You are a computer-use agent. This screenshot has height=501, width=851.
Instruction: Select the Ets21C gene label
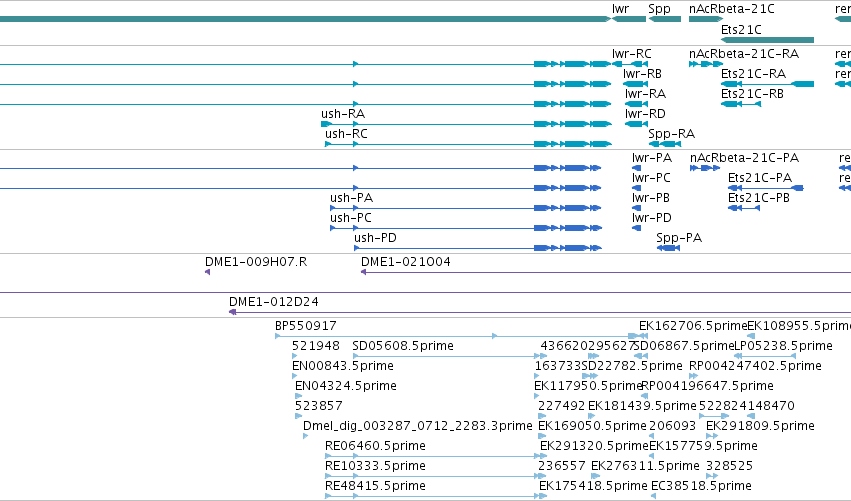tap(741, 29)
